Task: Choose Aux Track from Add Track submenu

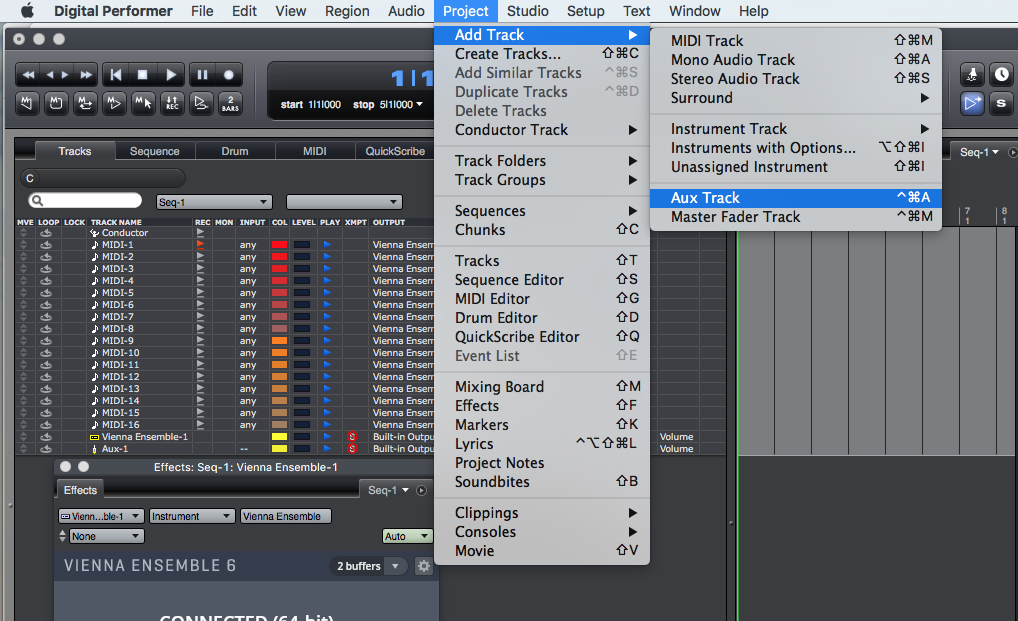Action: [795, 198]
